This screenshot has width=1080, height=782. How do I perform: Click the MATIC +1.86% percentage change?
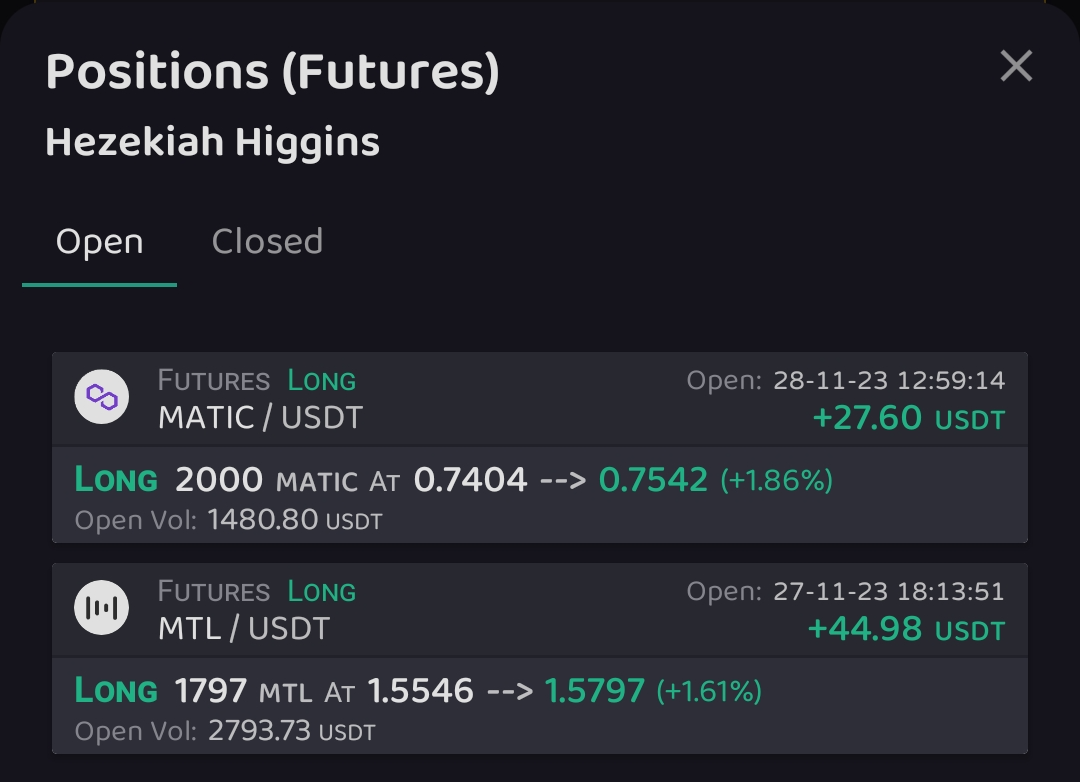coord(776,480)
